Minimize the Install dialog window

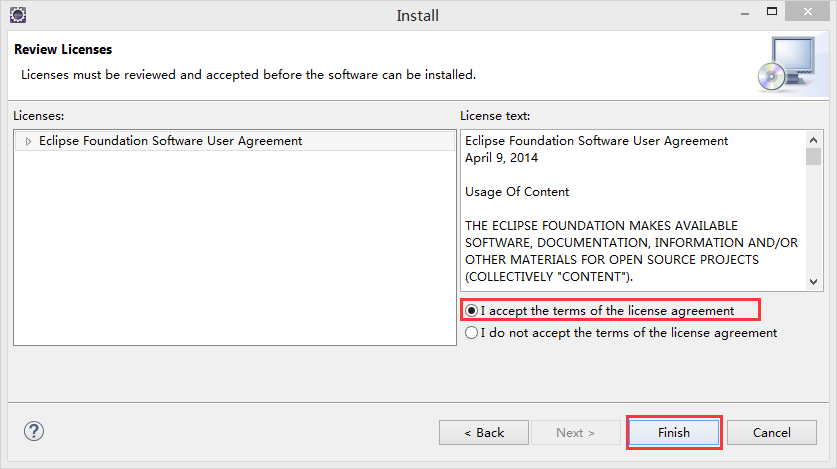[x=745, y=12]
